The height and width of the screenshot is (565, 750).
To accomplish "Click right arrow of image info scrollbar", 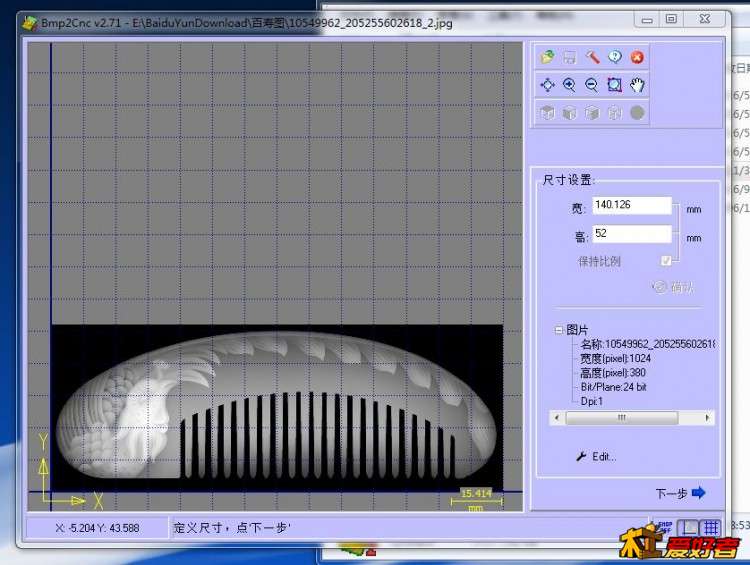I will (x=709, y=418).
